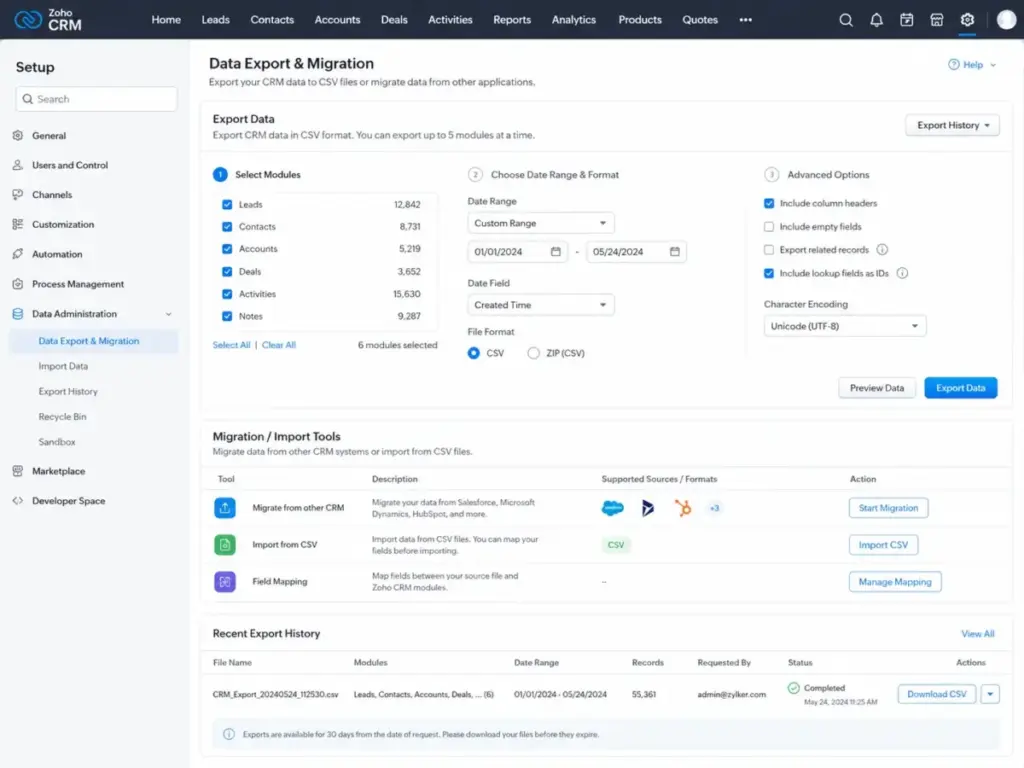Image resolution: width=1024 pixels, height=768 pixels.
Task: Enable Export related records checkbox
Action: pyautogui.click(x=769, y=249)
